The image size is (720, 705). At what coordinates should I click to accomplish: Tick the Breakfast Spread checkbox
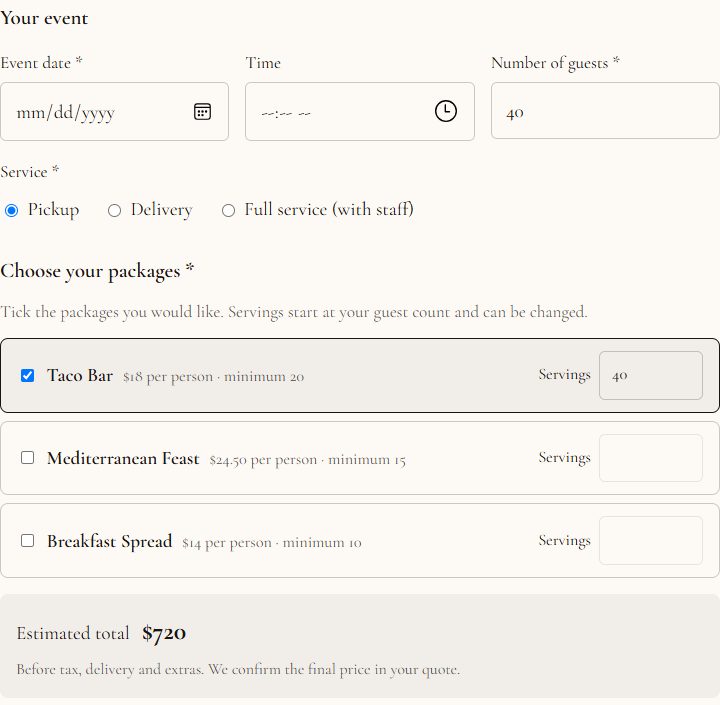28,541
